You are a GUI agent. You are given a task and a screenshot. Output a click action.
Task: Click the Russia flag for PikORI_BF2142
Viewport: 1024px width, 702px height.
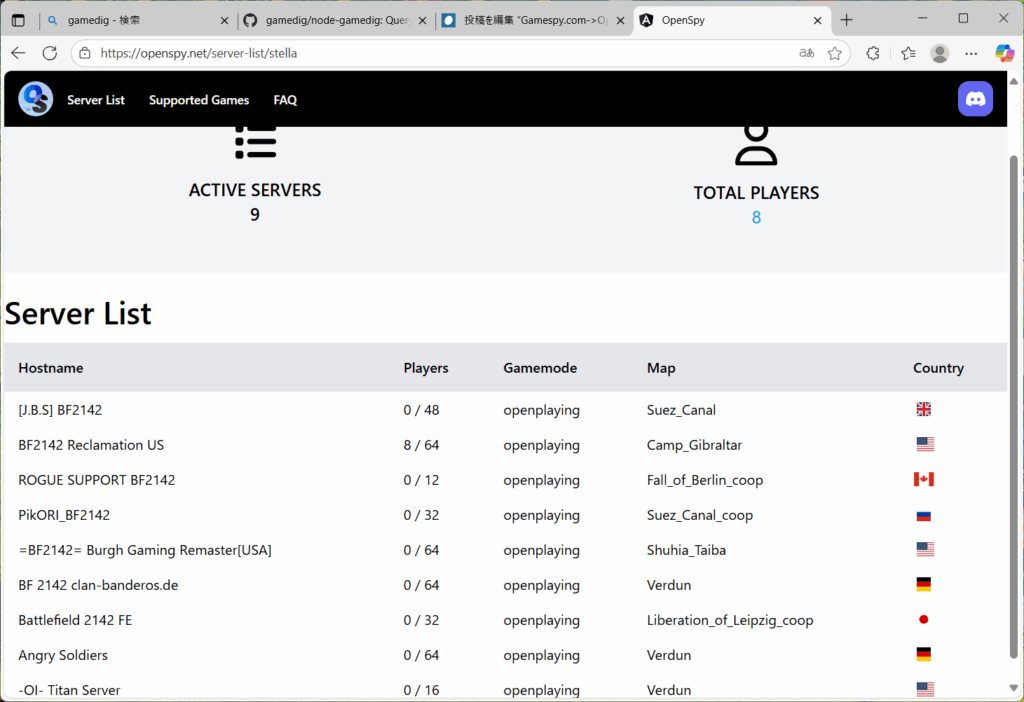(x=923, y=515)
